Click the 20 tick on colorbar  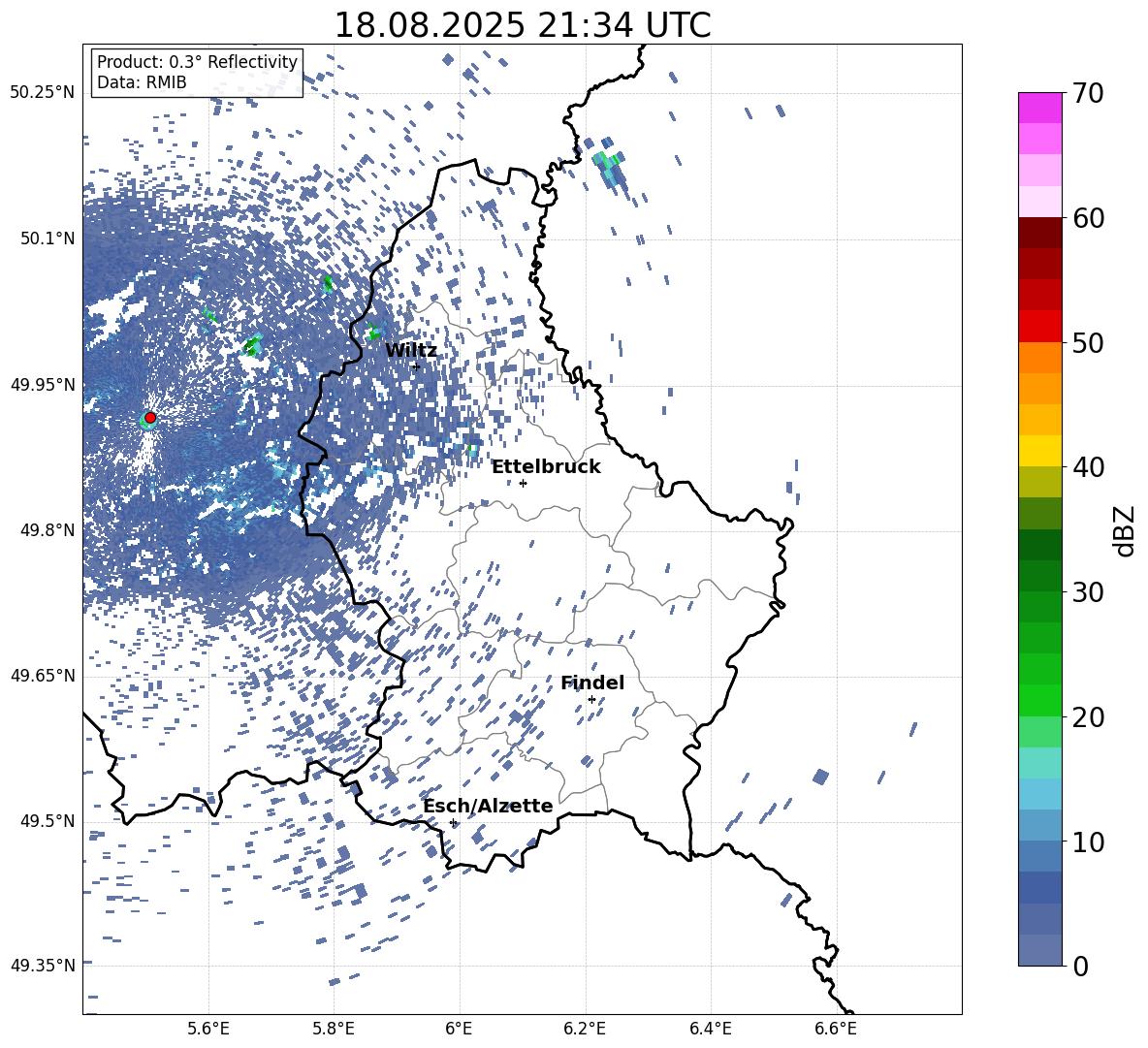pyautogui.click(x=1087, y=717)
